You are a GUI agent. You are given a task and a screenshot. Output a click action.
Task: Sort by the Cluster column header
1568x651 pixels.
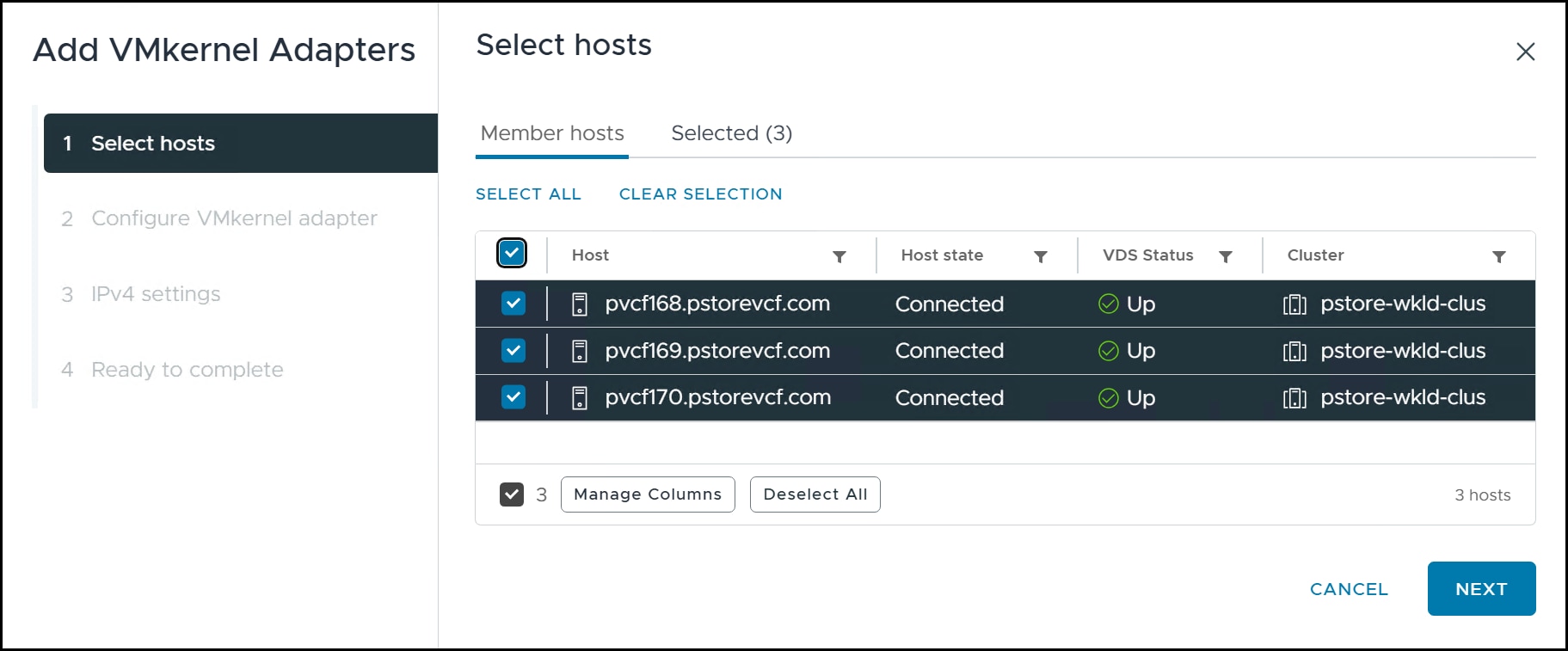point(1315,255)
